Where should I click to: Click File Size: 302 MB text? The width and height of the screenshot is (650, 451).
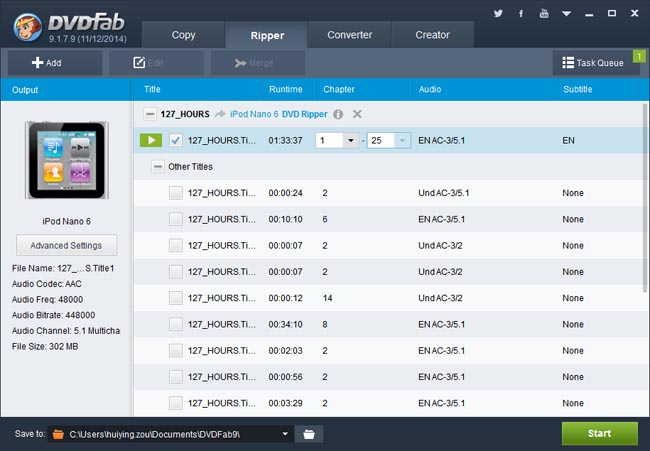click(45, 346)
